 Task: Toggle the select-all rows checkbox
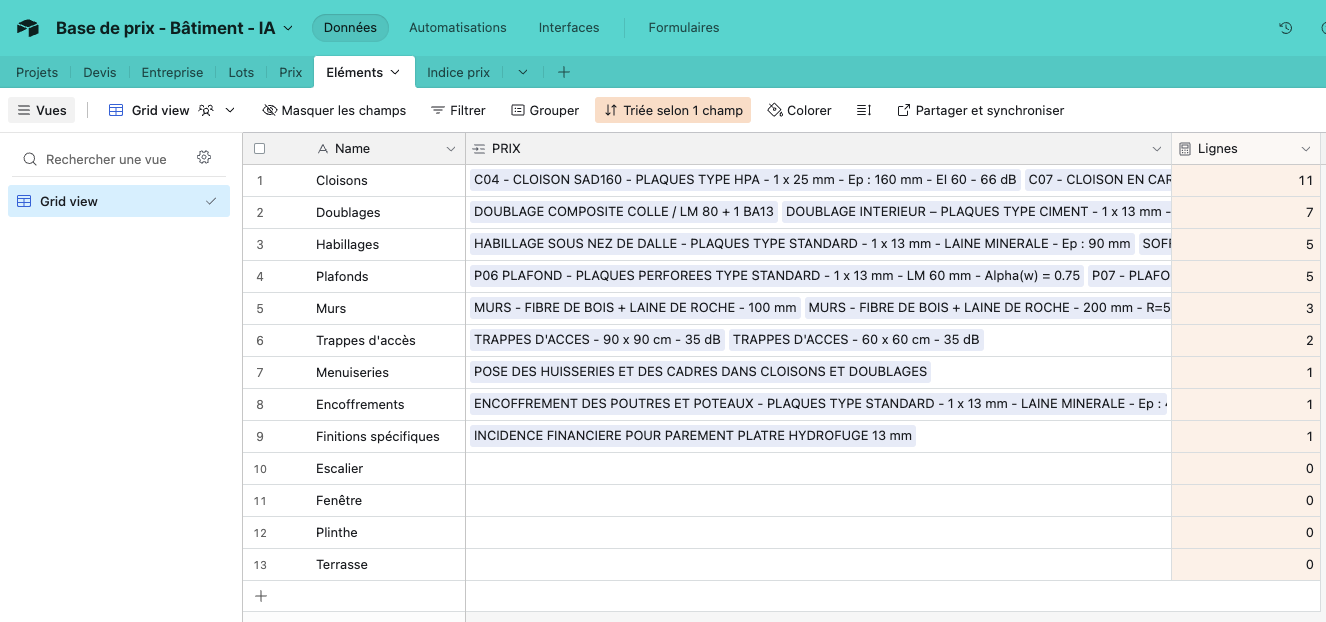coord(260,149)
